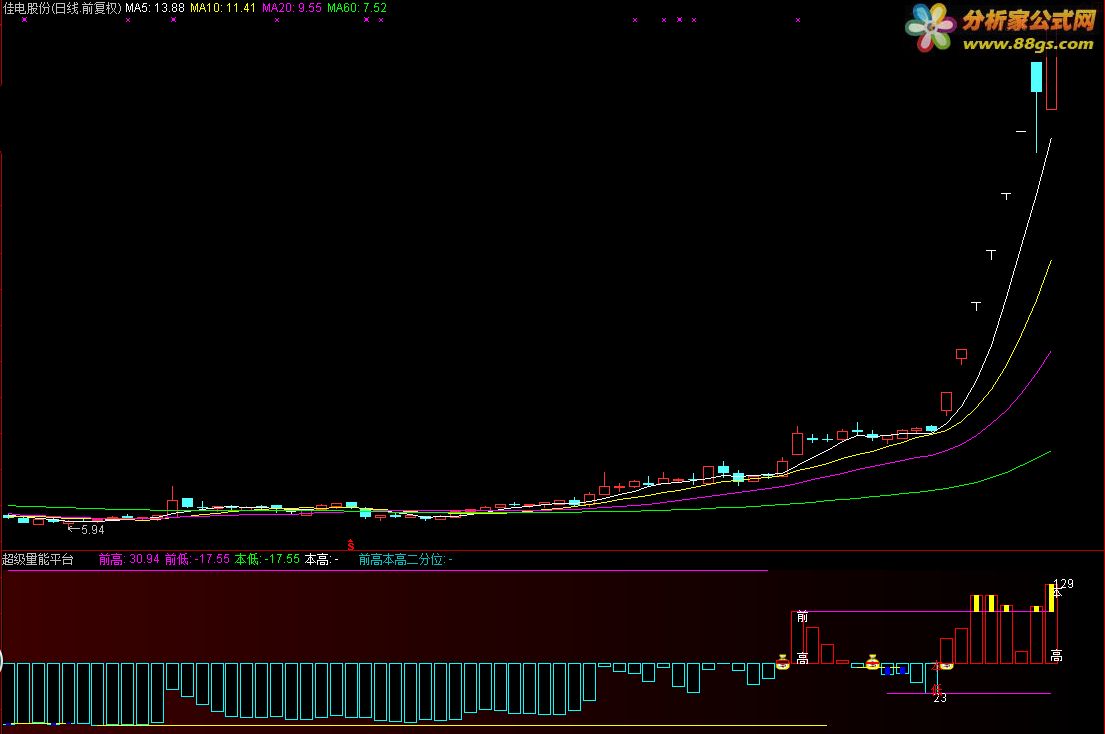Click the MA20: 9.55 legend label

coord(292,8)
